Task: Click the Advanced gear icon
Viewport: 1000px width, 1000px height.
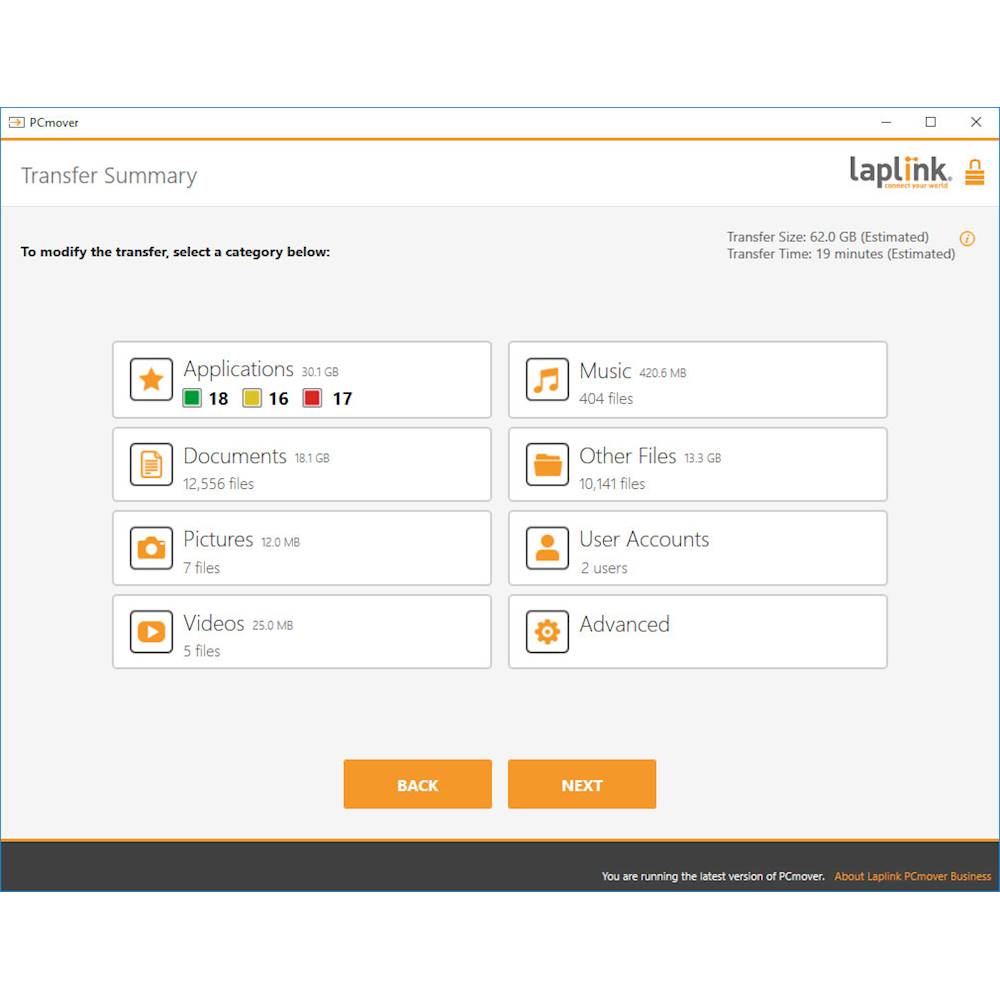Action: tap(547, 631)
